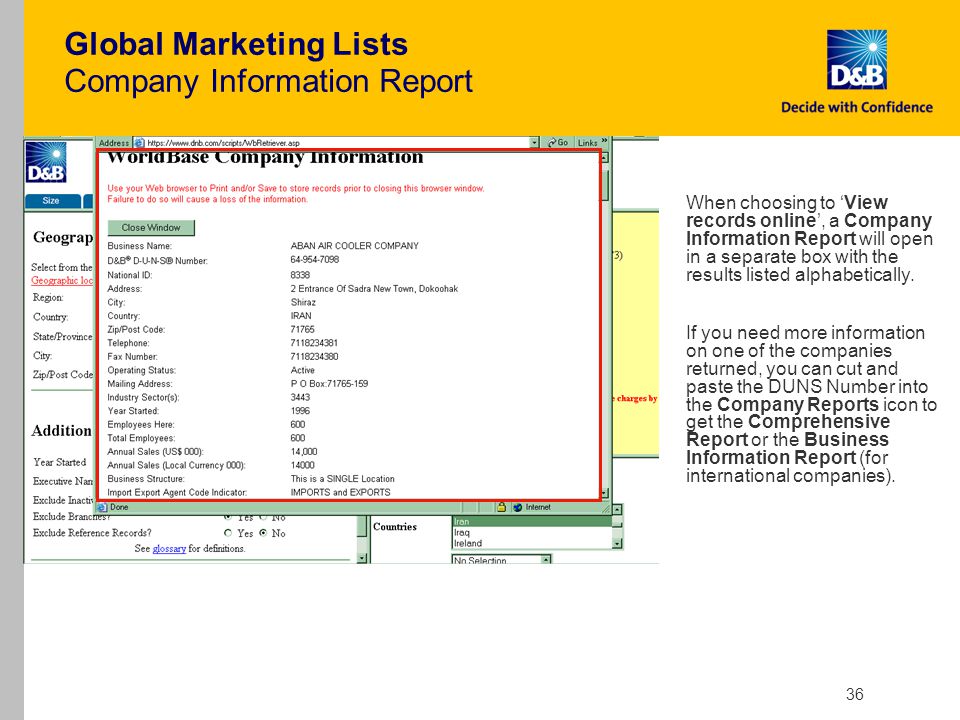Screen dimensions: 960x720
Task: Click the text This is a SINGLE Location
Action: pyautogui.click(x=342, y=479)
